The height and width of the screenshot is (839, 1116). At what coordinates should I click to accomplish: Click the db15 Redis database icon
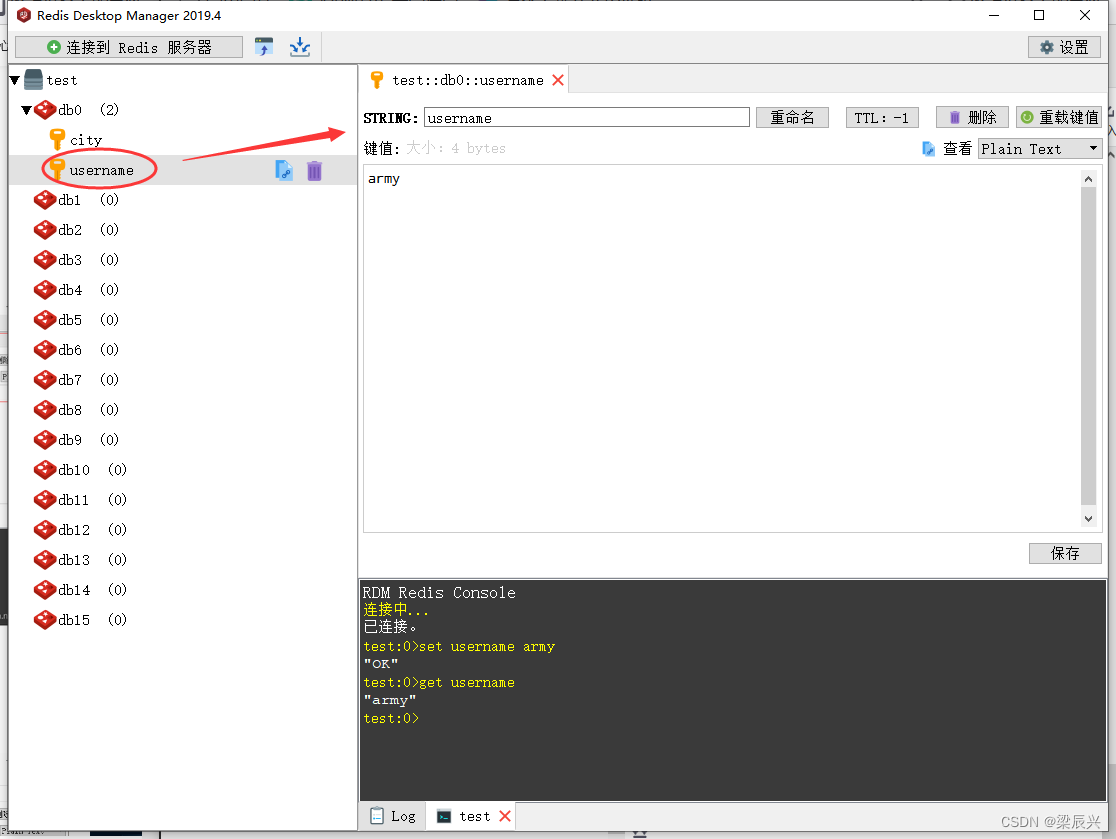[x=45, y=620]
